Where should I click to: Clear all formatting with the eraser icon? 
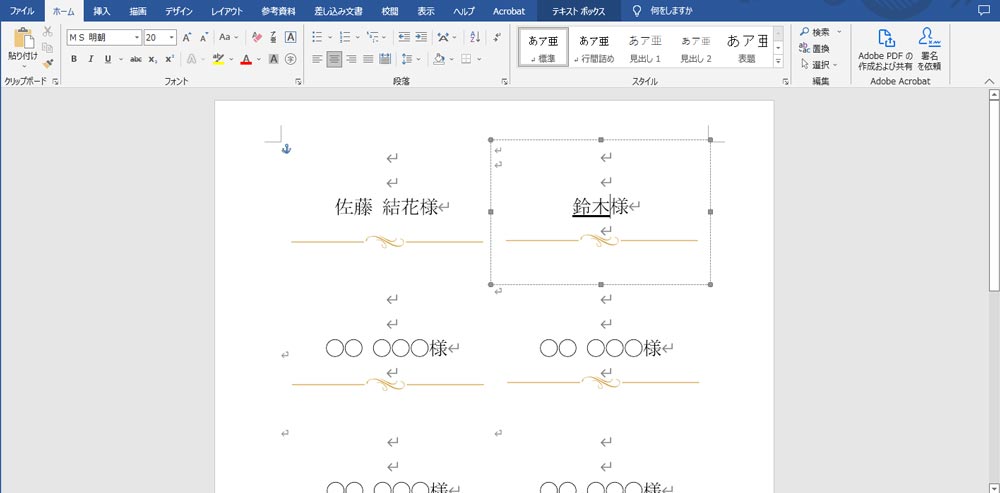257,37
